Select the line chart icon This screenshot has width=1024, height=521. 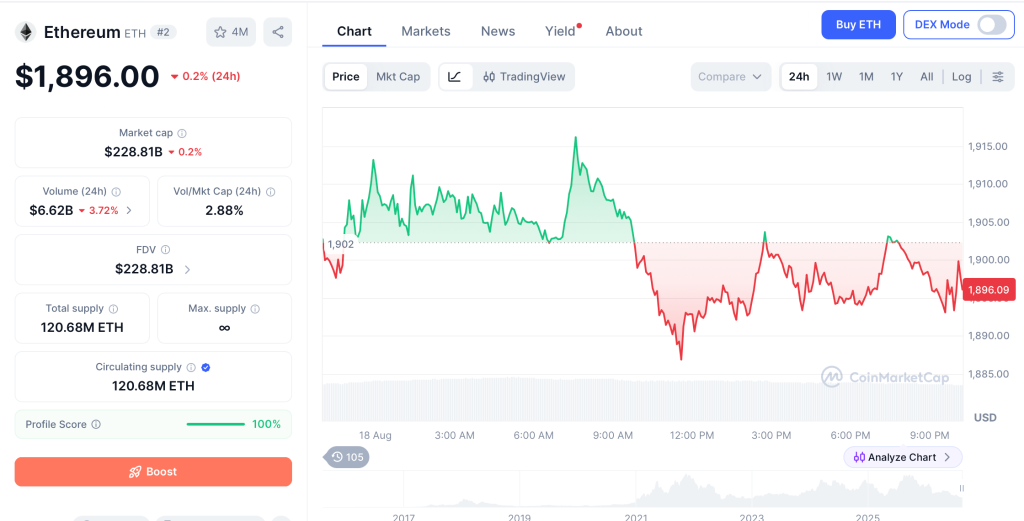click(455, 76)
